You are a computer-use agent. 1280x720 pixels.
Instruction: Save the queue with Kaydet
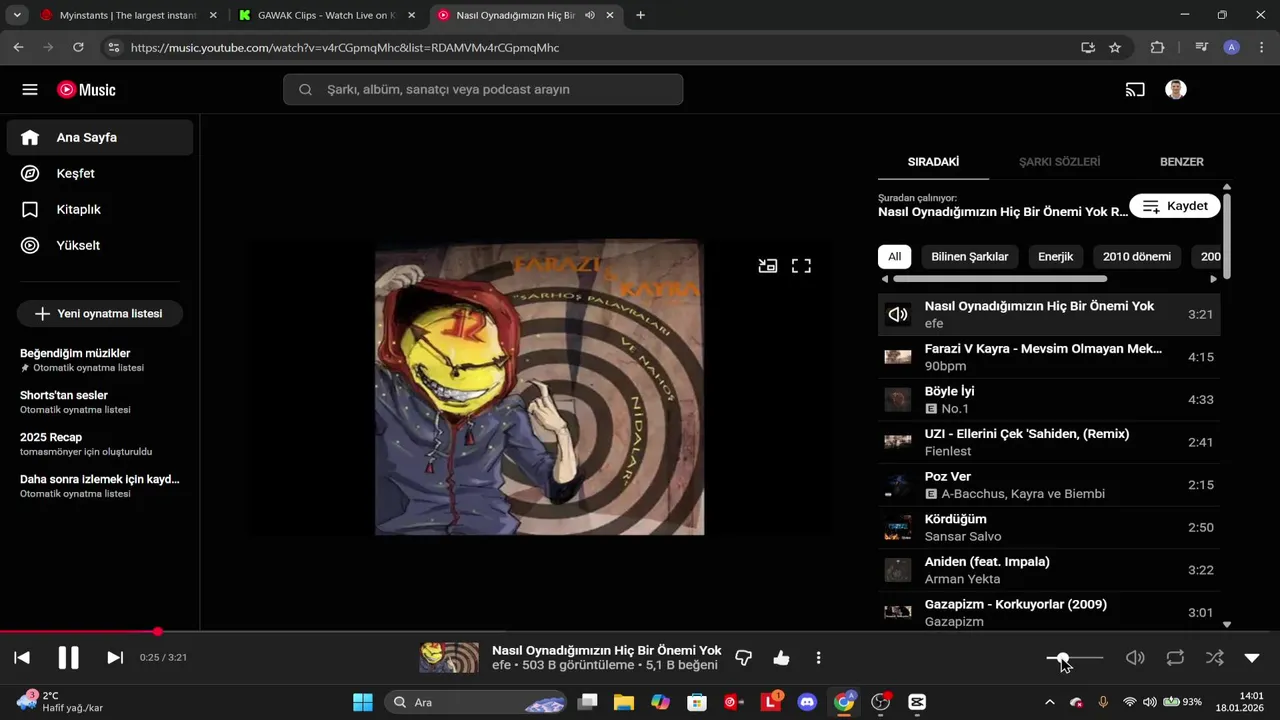1175,206
